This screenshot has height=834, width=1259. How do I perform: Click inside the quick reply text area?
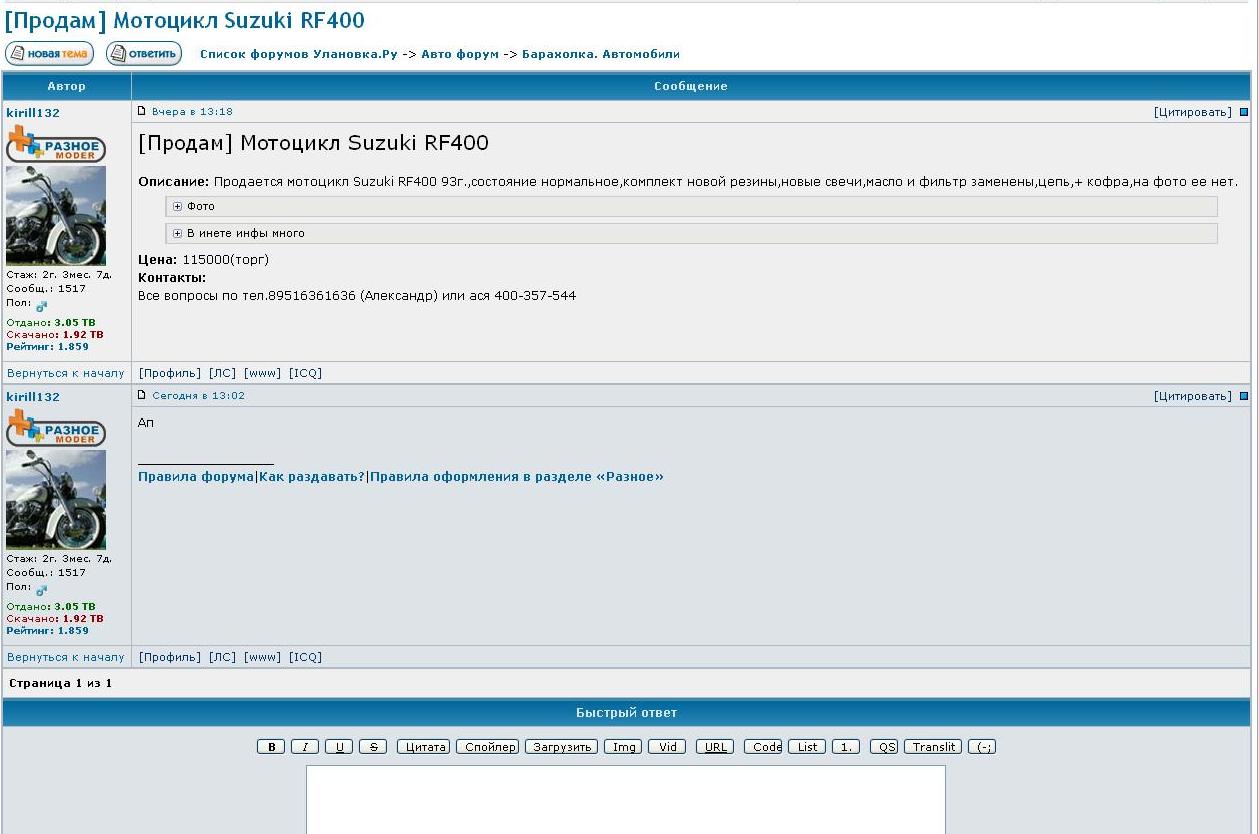point(625,799)
